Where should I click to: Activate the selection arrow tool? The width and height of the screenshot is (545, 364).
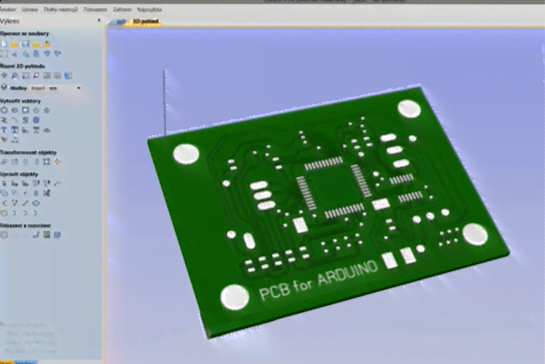tap(4, 183)
